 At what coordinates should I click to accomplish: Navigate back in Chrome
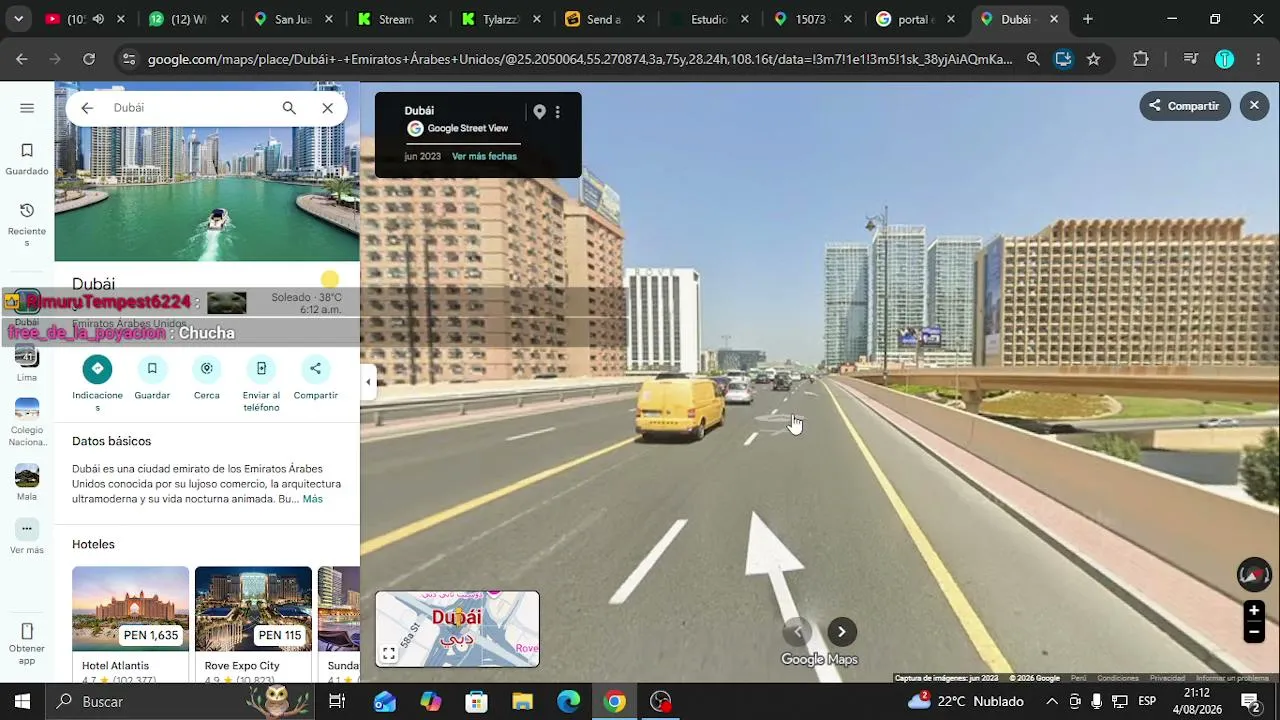[22, 59]
